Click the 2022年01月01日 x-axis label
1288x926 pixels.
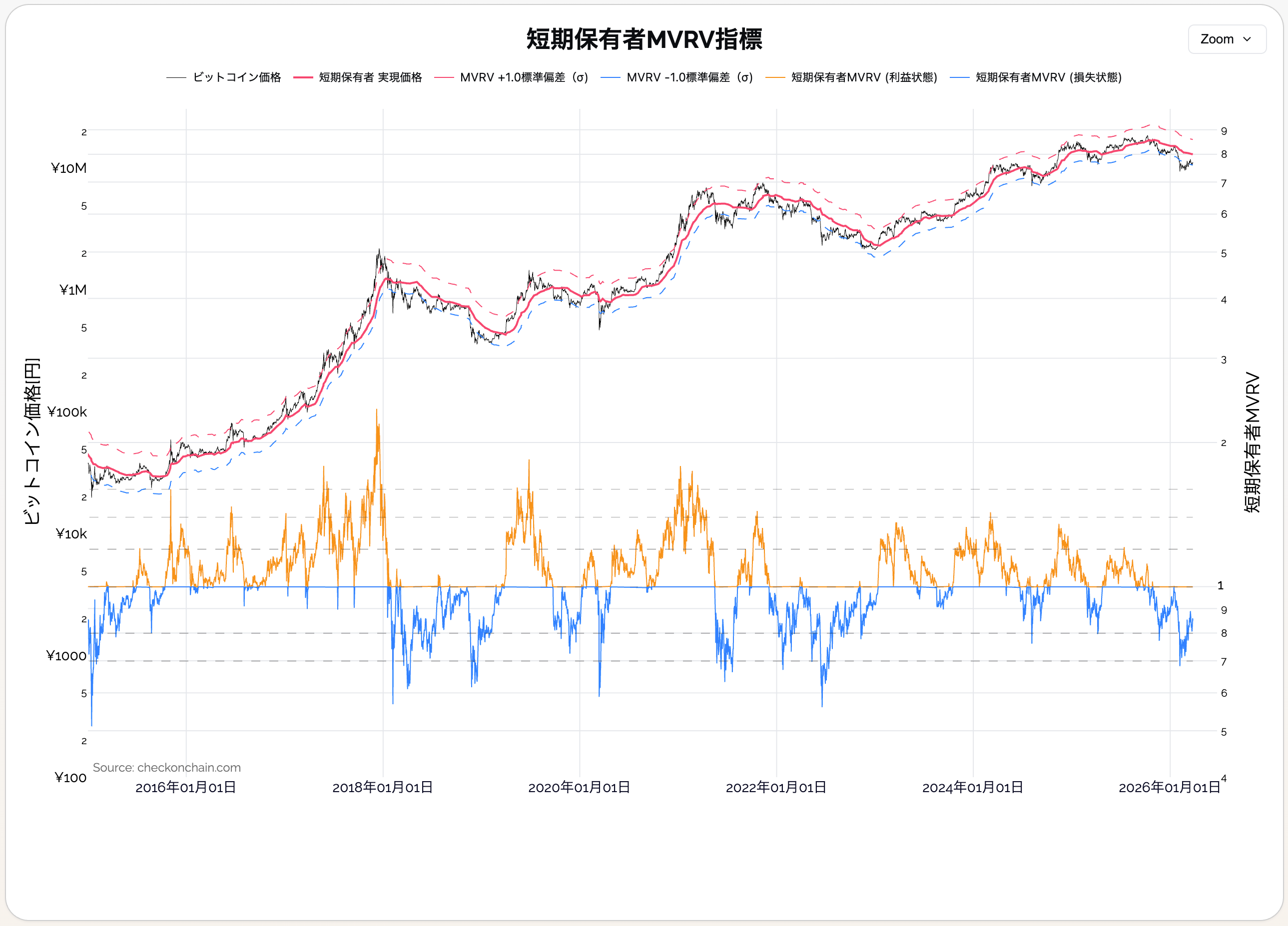[776, 788]
